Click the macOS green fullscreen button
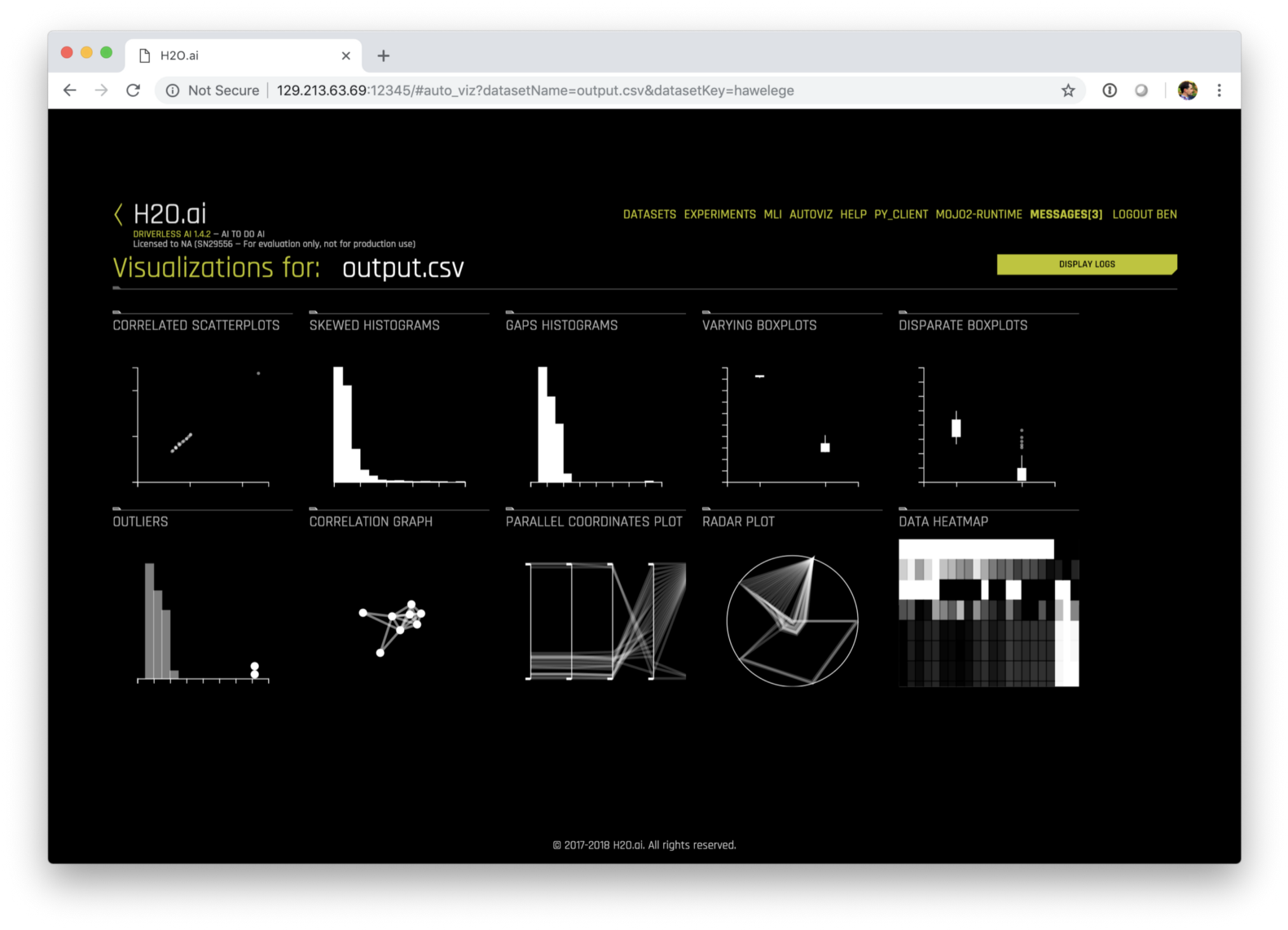Viewport: 1288px width, 930px height. coord(106,52)
